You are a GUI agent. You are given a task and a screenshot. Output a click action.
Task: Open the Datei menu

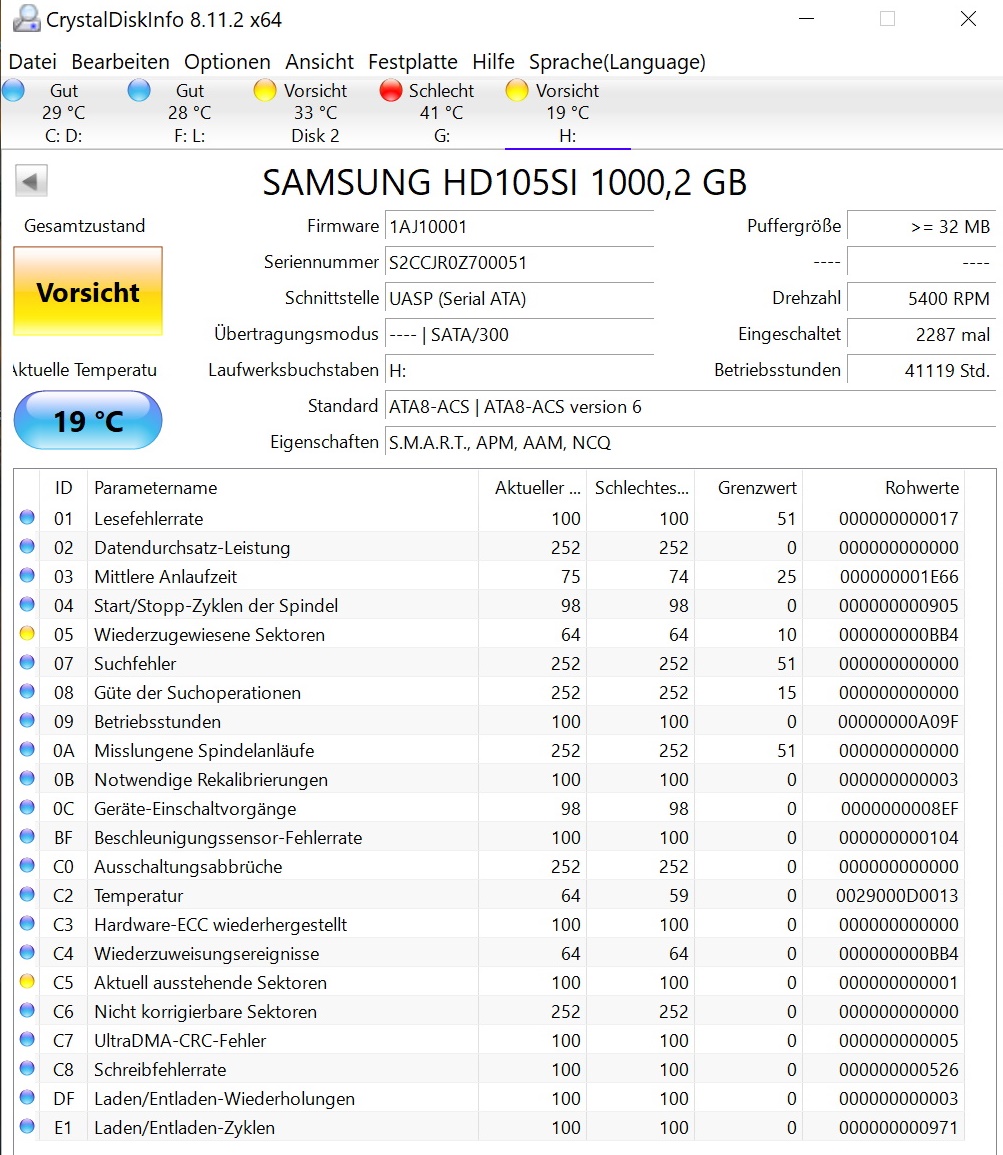pos(32,62)
